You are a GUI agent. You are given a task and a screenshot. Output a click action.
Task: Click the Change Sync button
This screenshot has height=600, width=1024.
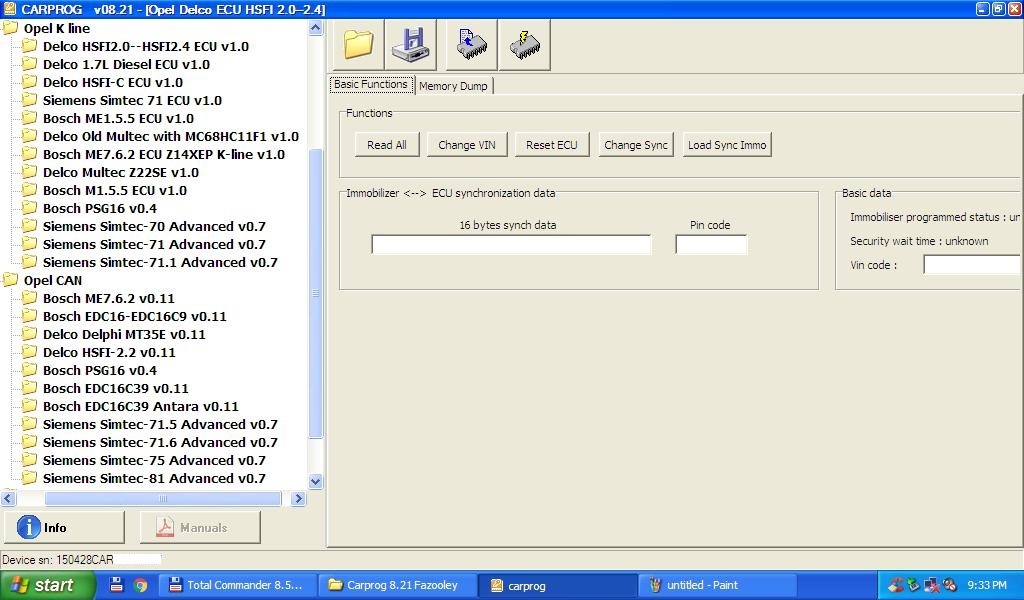pyautogui.click(x=636, y=145)
